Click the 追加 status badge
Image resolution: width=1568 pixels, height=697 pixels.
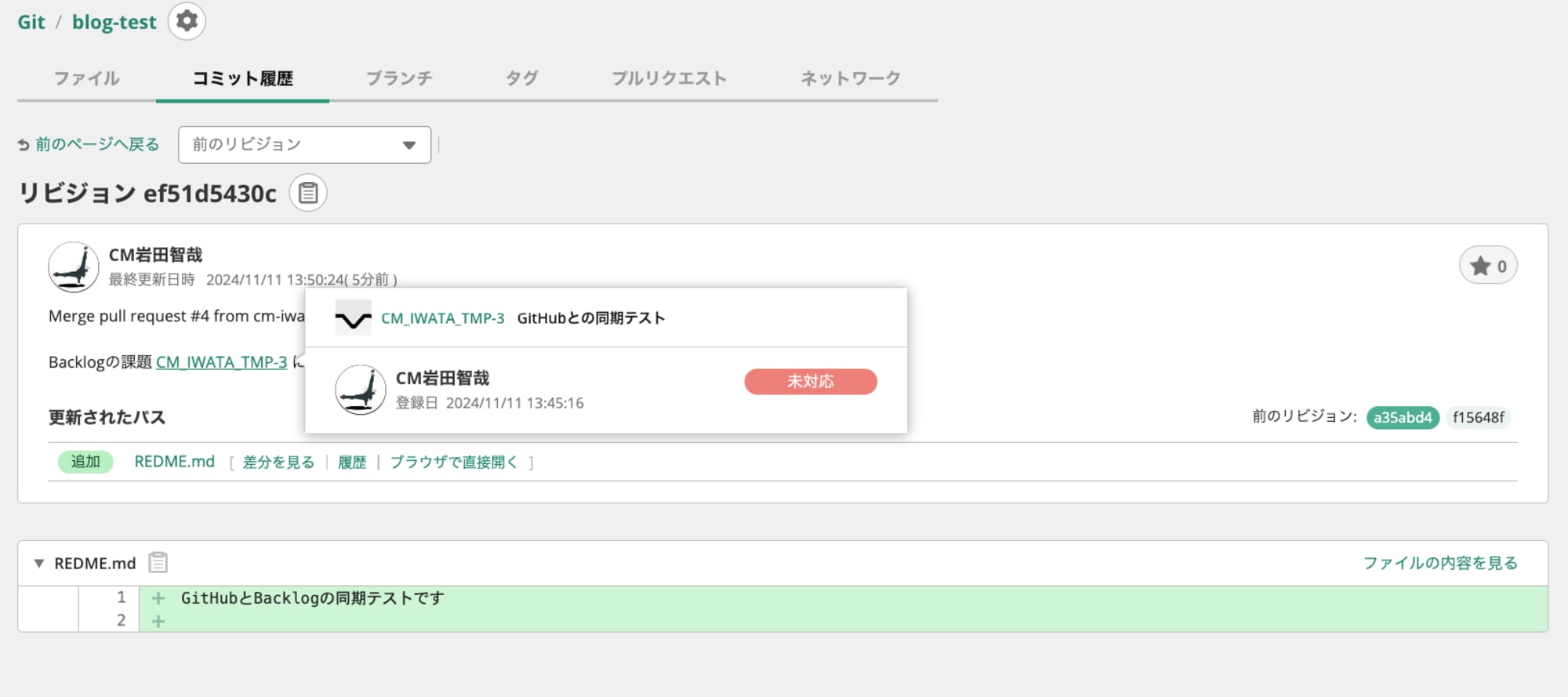click(x=85, y=462)
